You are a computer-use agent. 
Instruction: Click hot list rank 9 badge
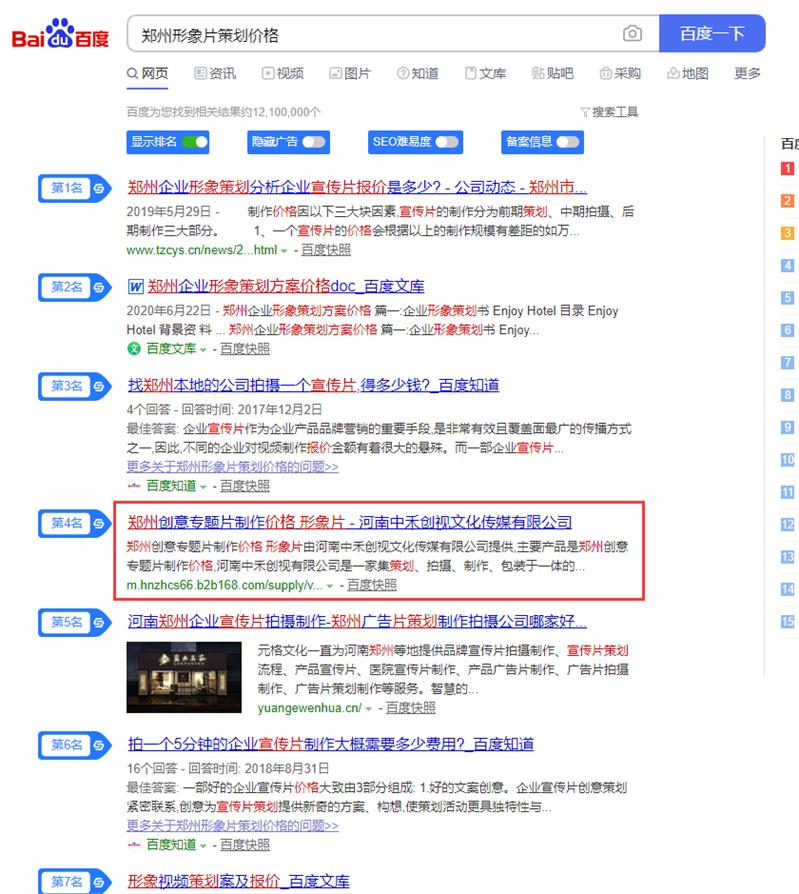(x=788, y=428)
